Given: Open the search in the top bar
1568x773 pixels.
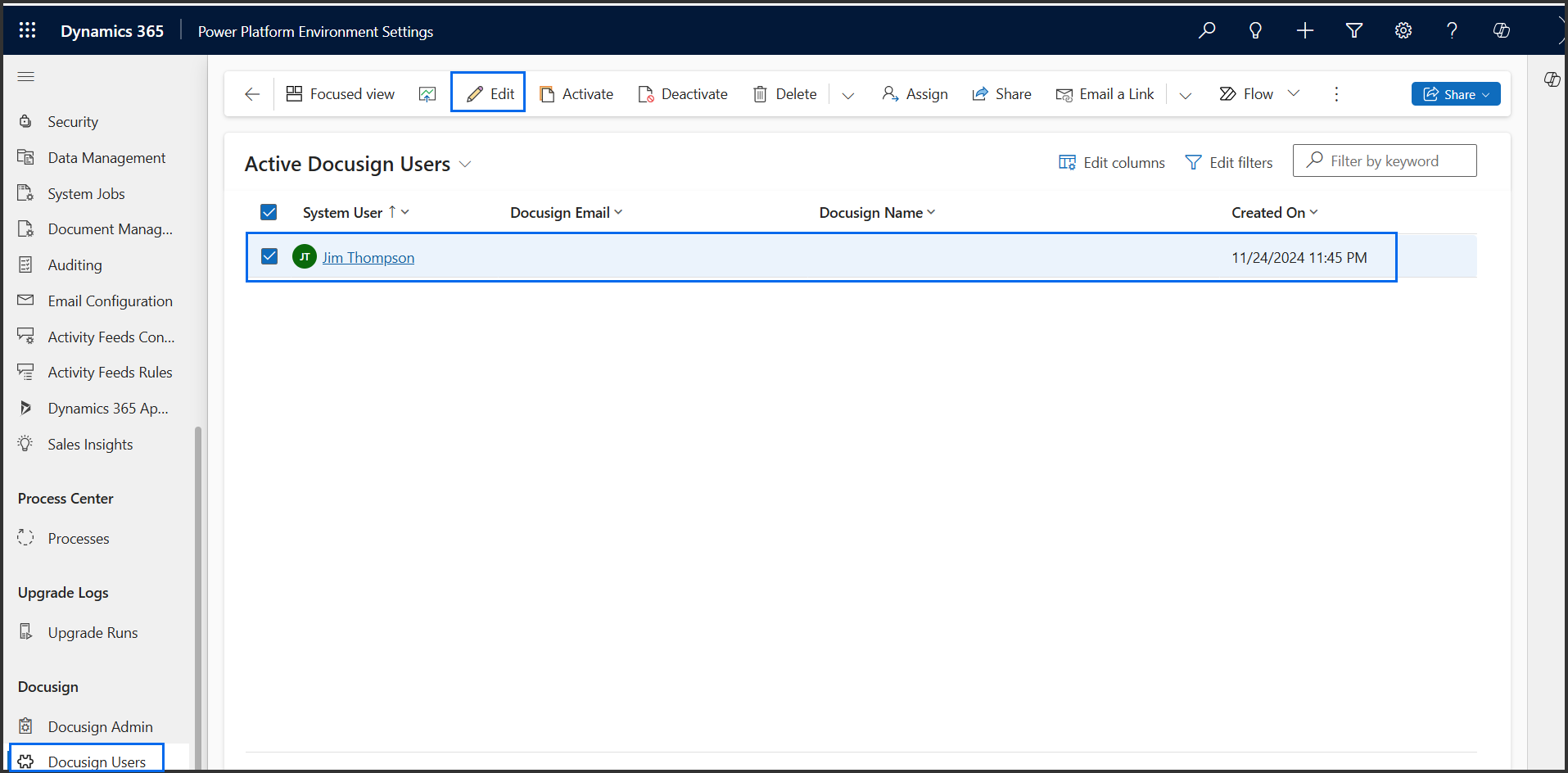Looking at the screenshot, I should [1206, 30].
